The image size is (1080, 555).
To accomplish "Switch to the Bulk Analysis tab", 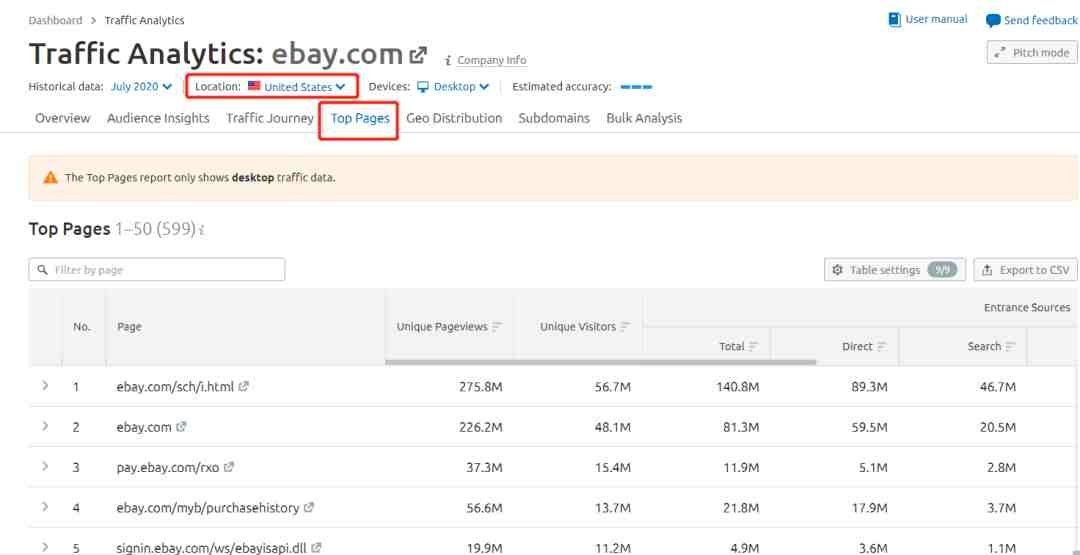I will click(644, 118).
